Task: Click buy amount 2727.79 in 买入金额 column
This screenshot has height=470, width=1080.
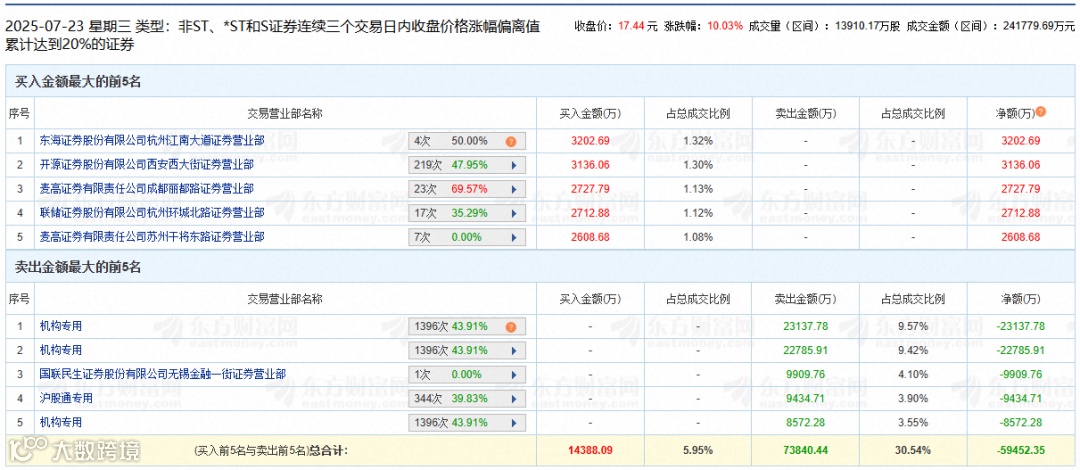Action: [590, 189]
